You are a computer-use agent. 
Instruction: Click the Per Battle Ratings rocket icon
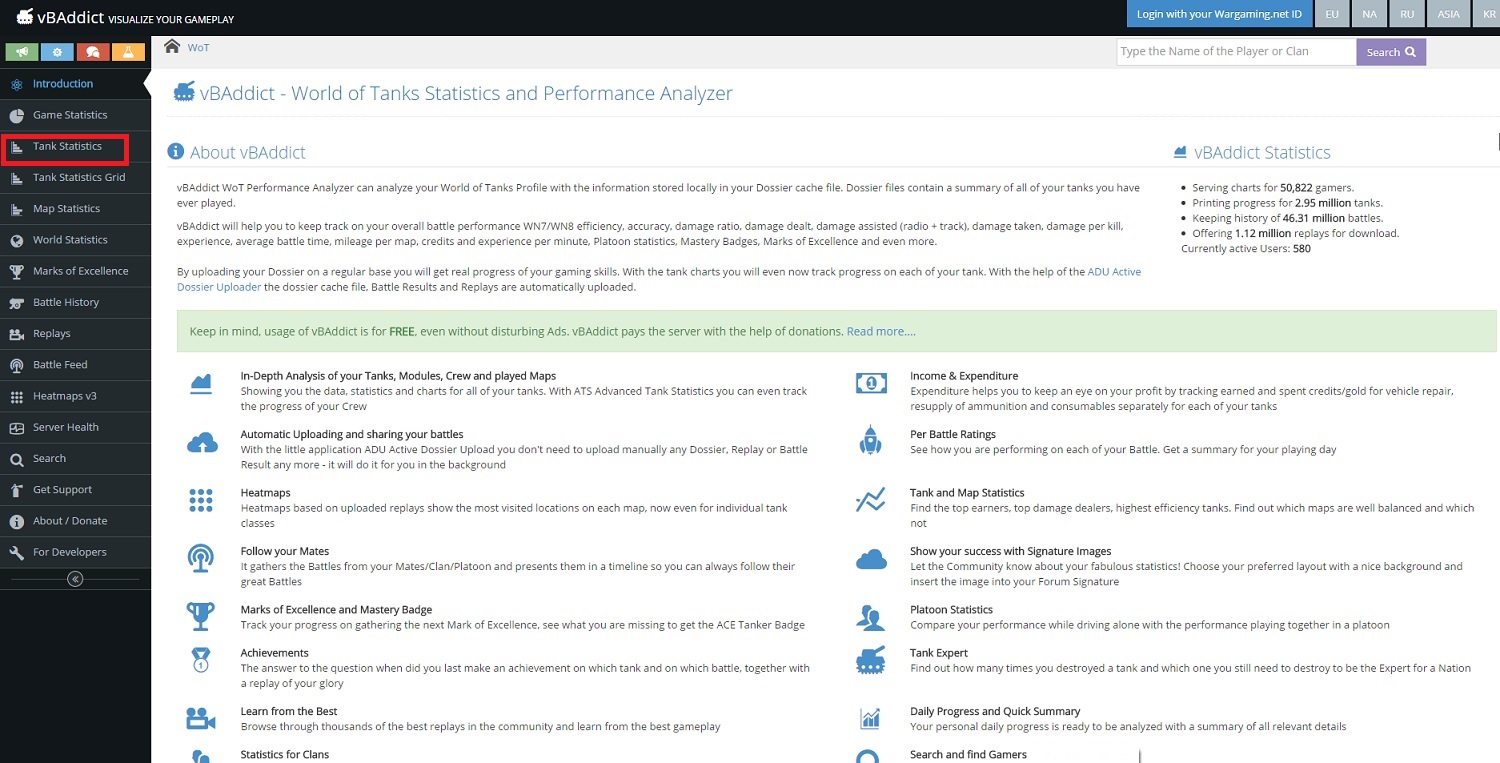(x=870, y=441)
